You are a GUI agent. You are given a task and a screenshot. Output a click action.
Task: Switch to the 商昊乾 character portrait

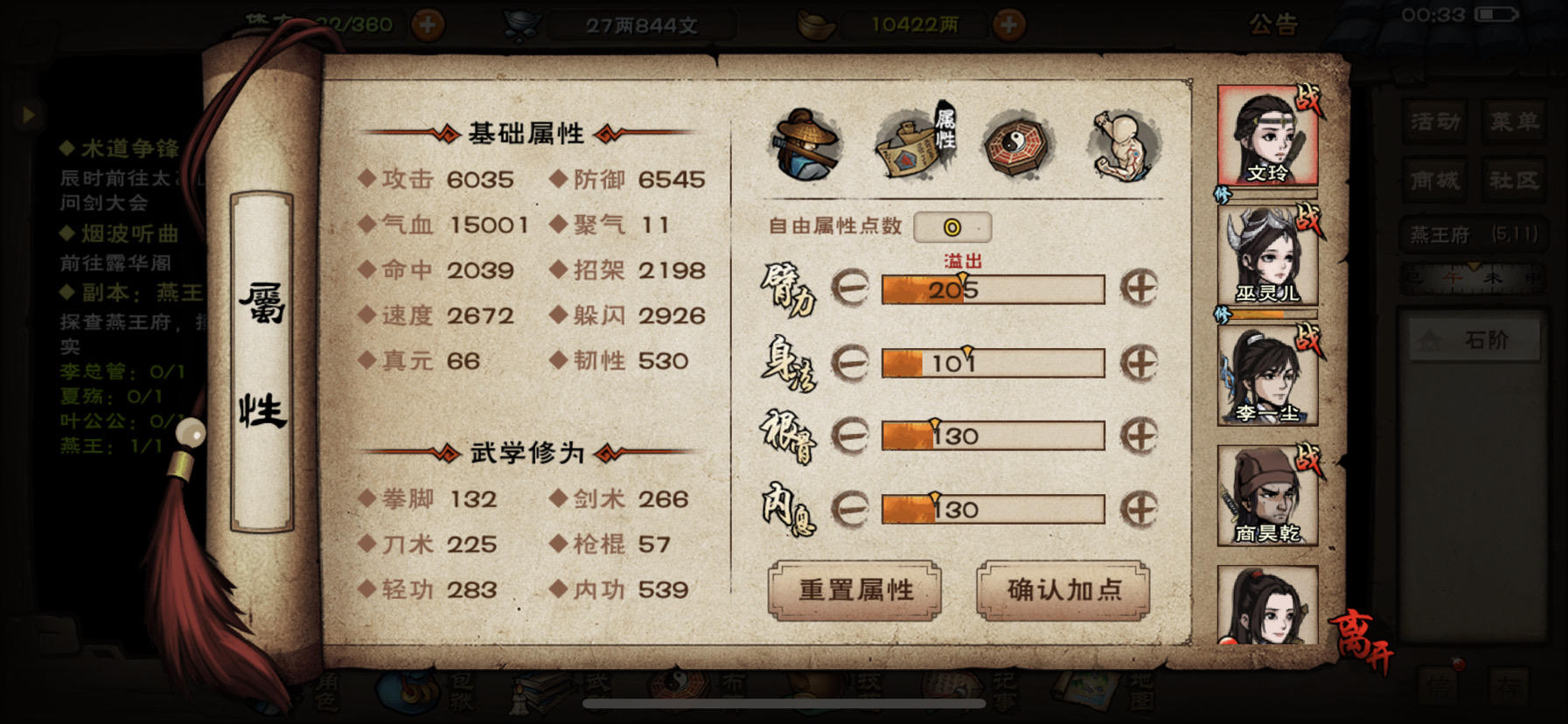click(1267, 495)
